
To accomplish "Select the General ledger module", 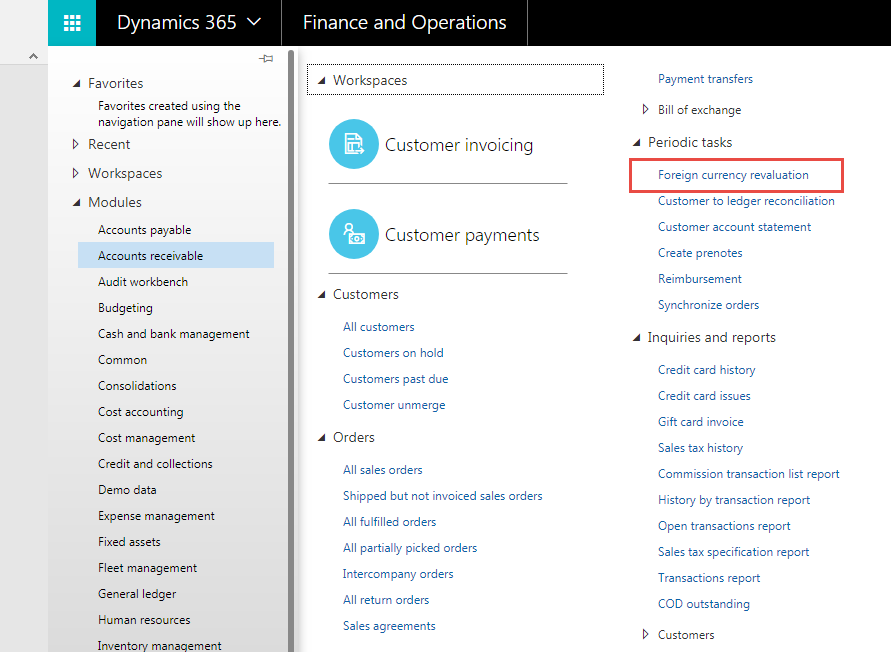I will (136, 594).
